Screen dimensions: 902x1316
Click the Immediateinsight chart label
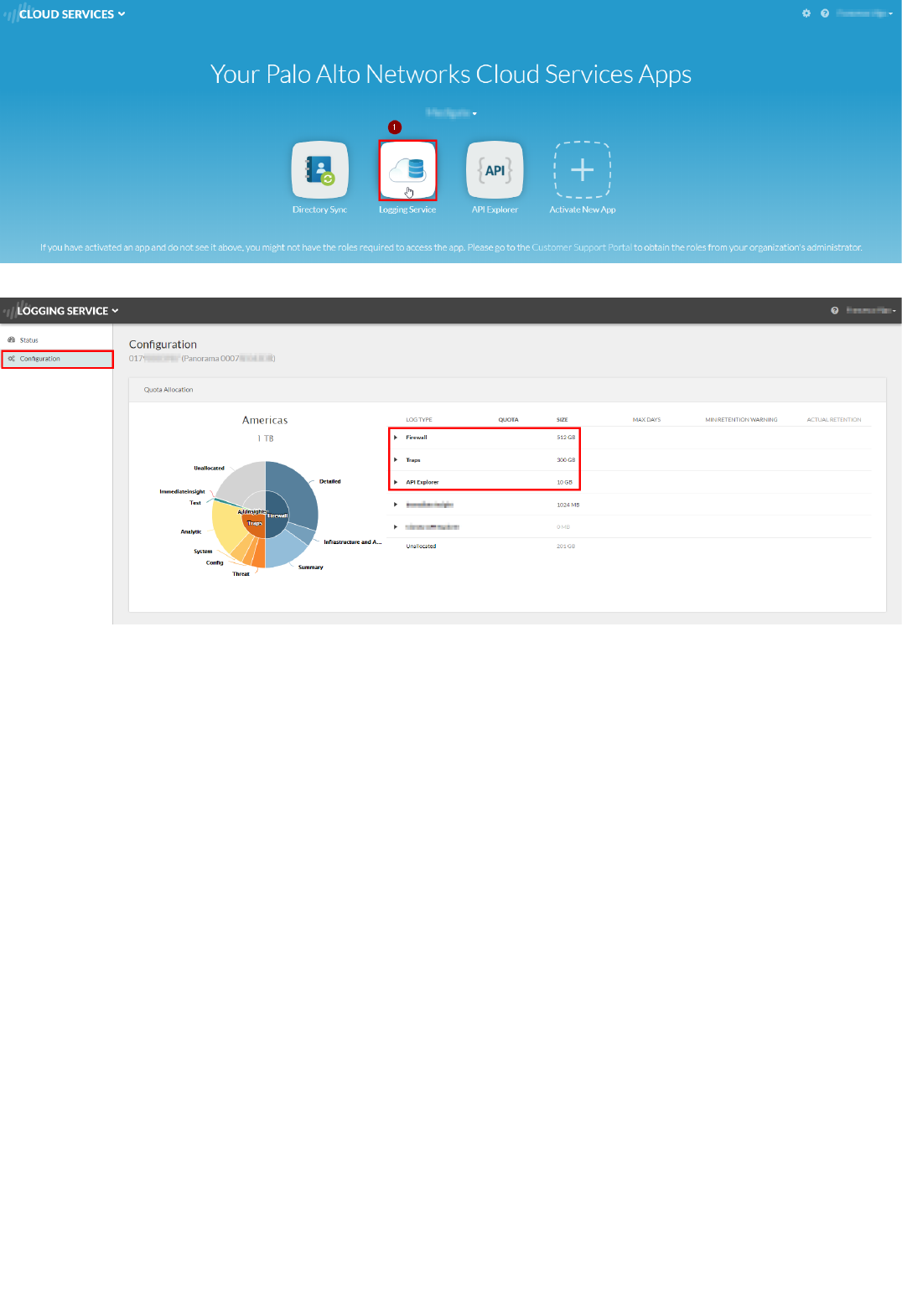182,492
